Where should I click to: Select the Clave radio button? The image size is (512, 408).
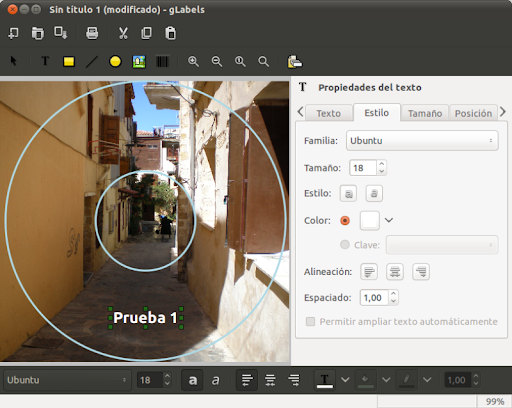click(x=345, y=245)
